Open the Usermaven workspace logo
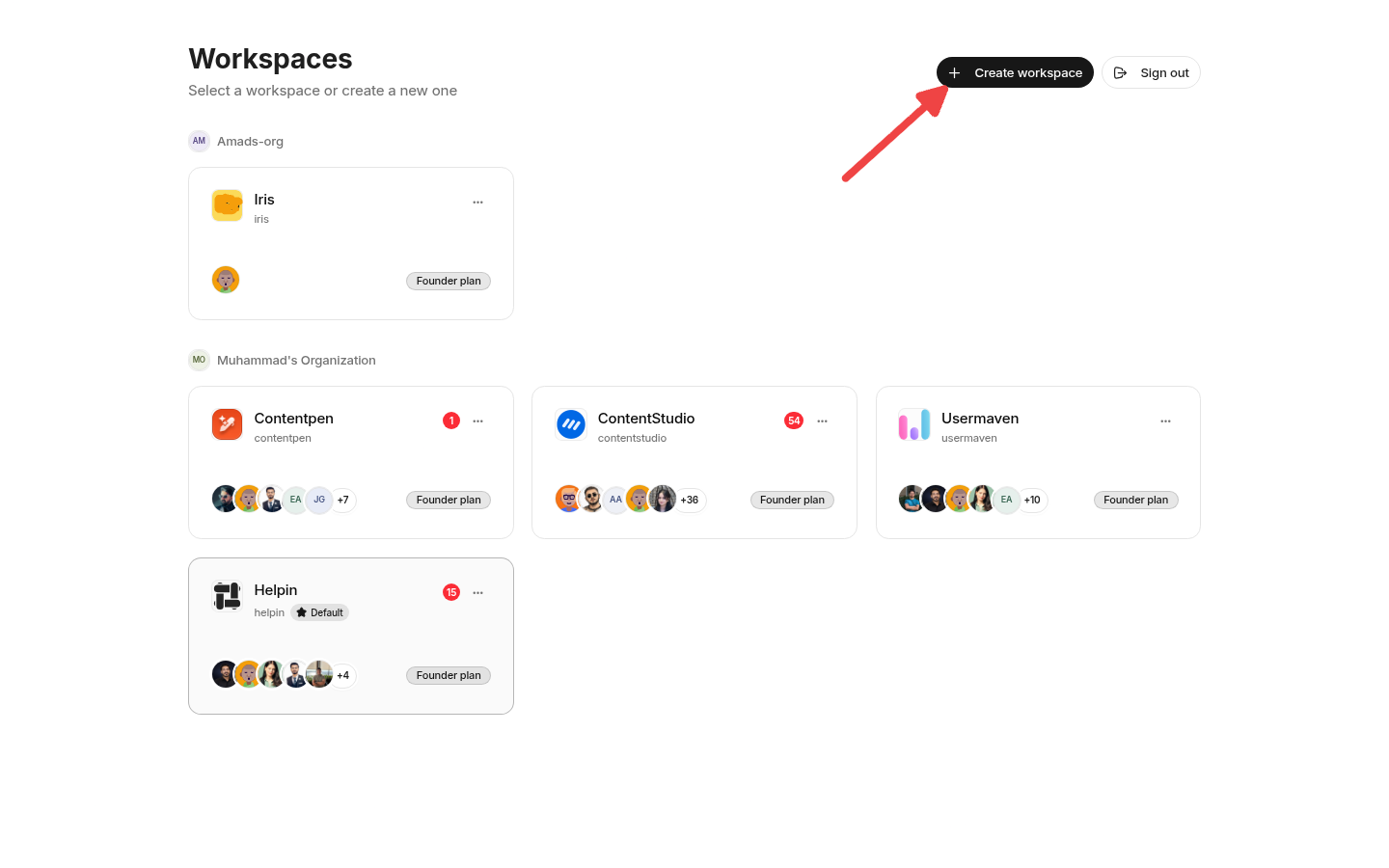This screenshot has height=868, width=1389. click(x=914, y=424)
